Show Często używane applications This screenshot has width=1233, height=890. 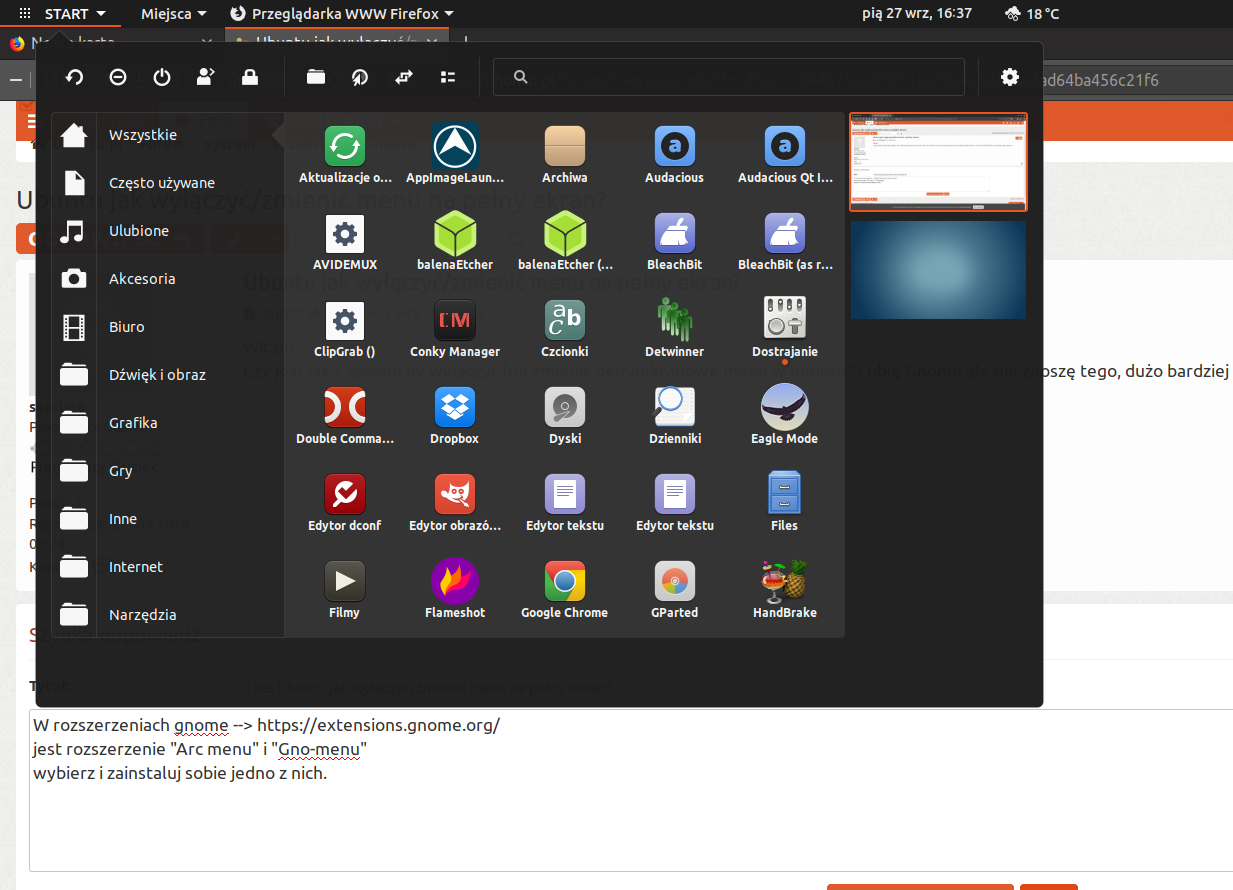168,183
